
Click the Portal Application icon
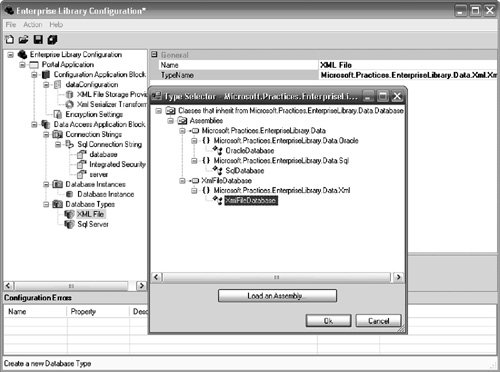(x=34, y=65)
